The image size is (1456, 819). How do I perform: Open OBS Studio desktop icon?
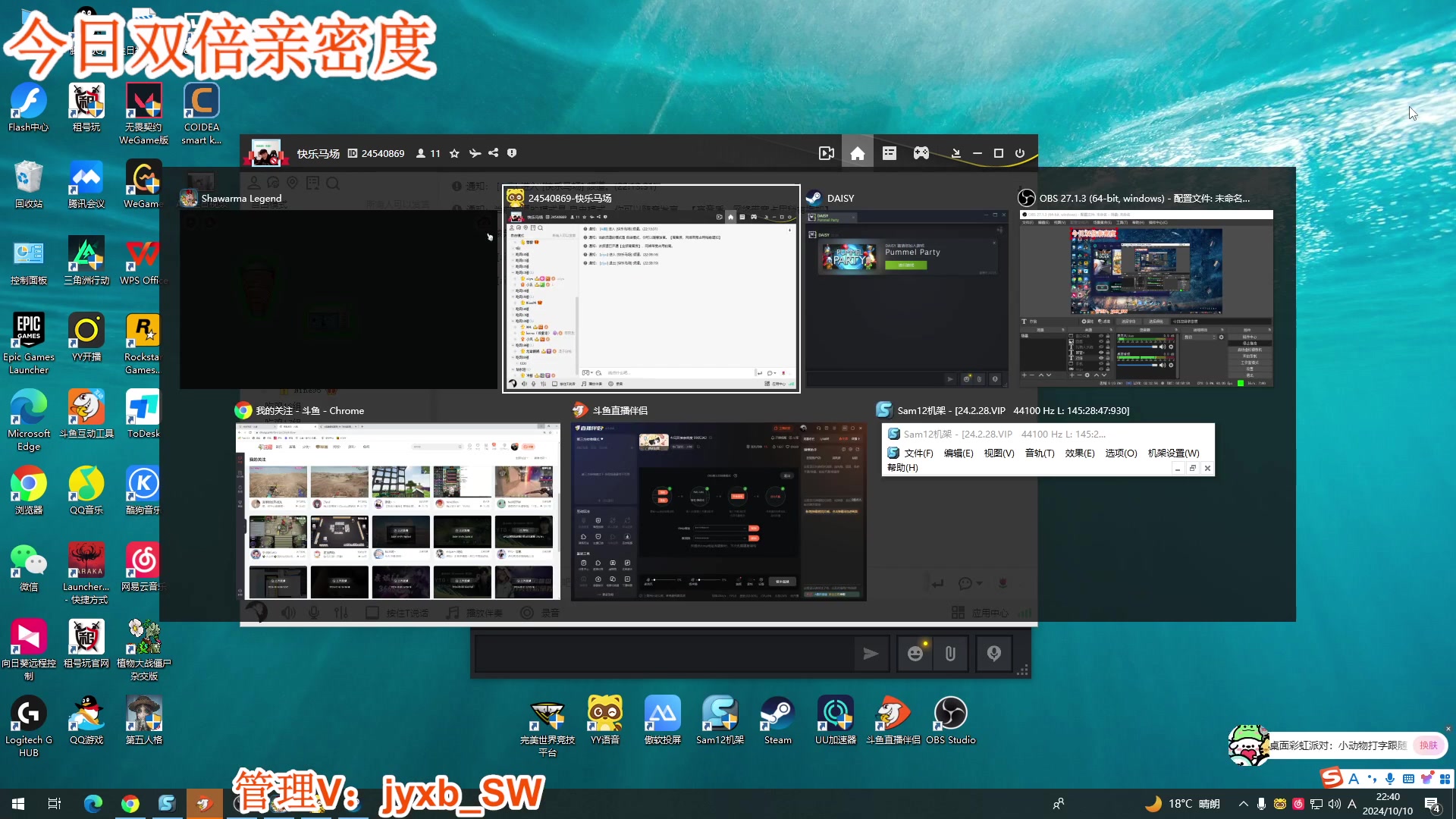(x=951, y=720)
